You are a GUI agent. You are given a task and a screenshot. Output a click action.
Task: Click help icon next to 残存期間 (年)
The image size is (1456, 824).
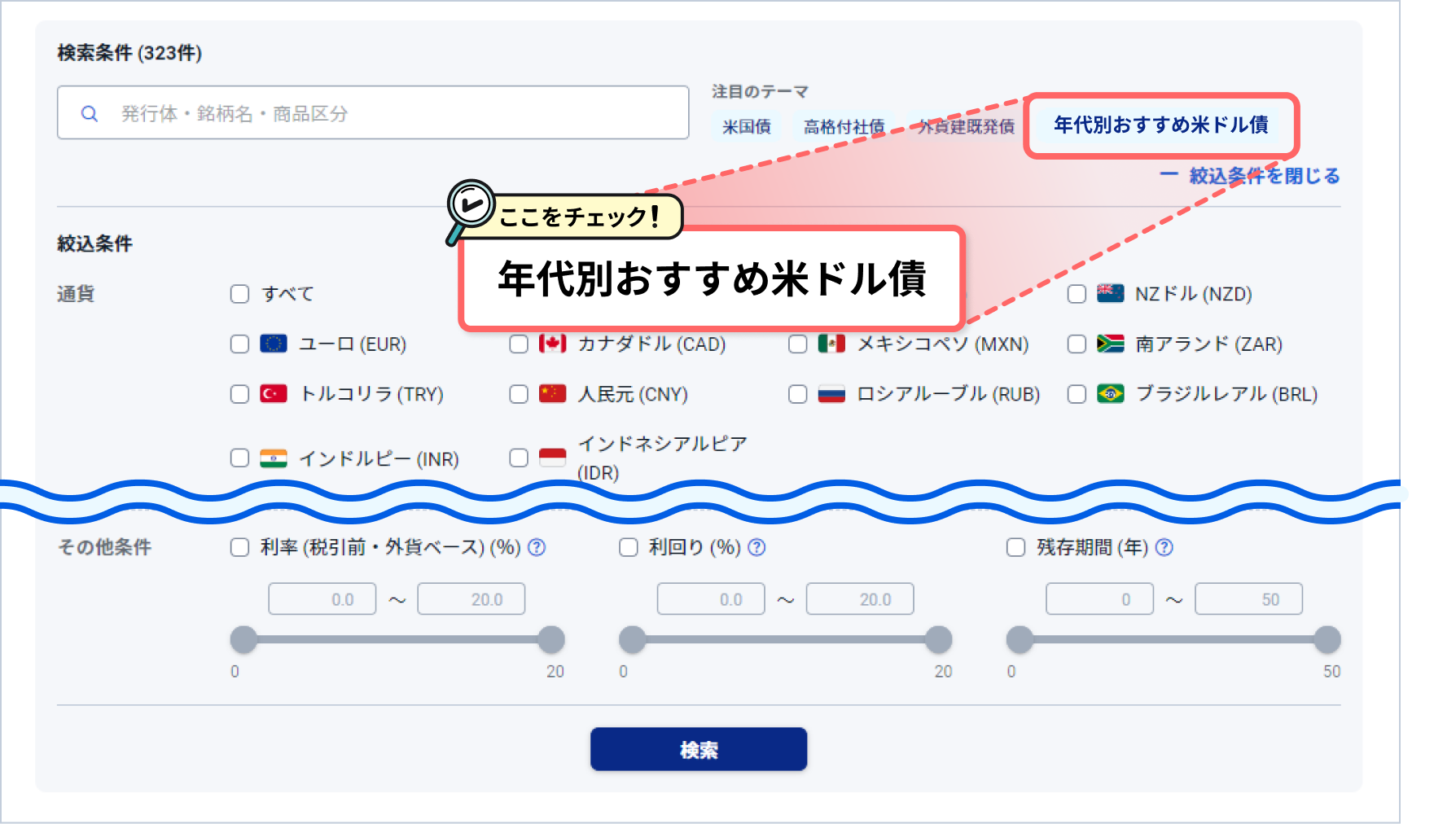tap(1164, 548)
